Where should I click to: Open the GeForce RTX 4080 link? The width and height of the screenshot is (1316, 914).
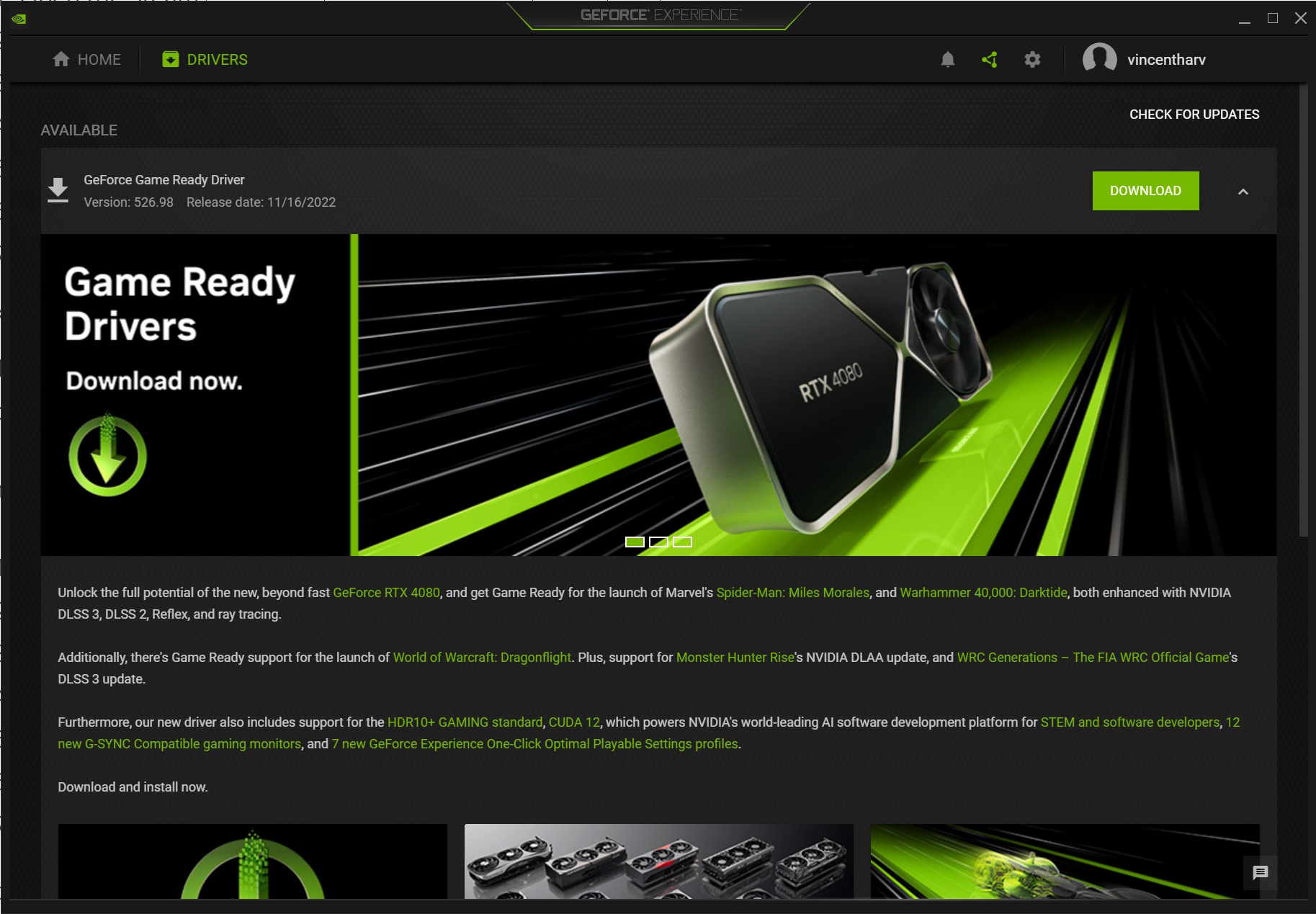click(386, 593)
